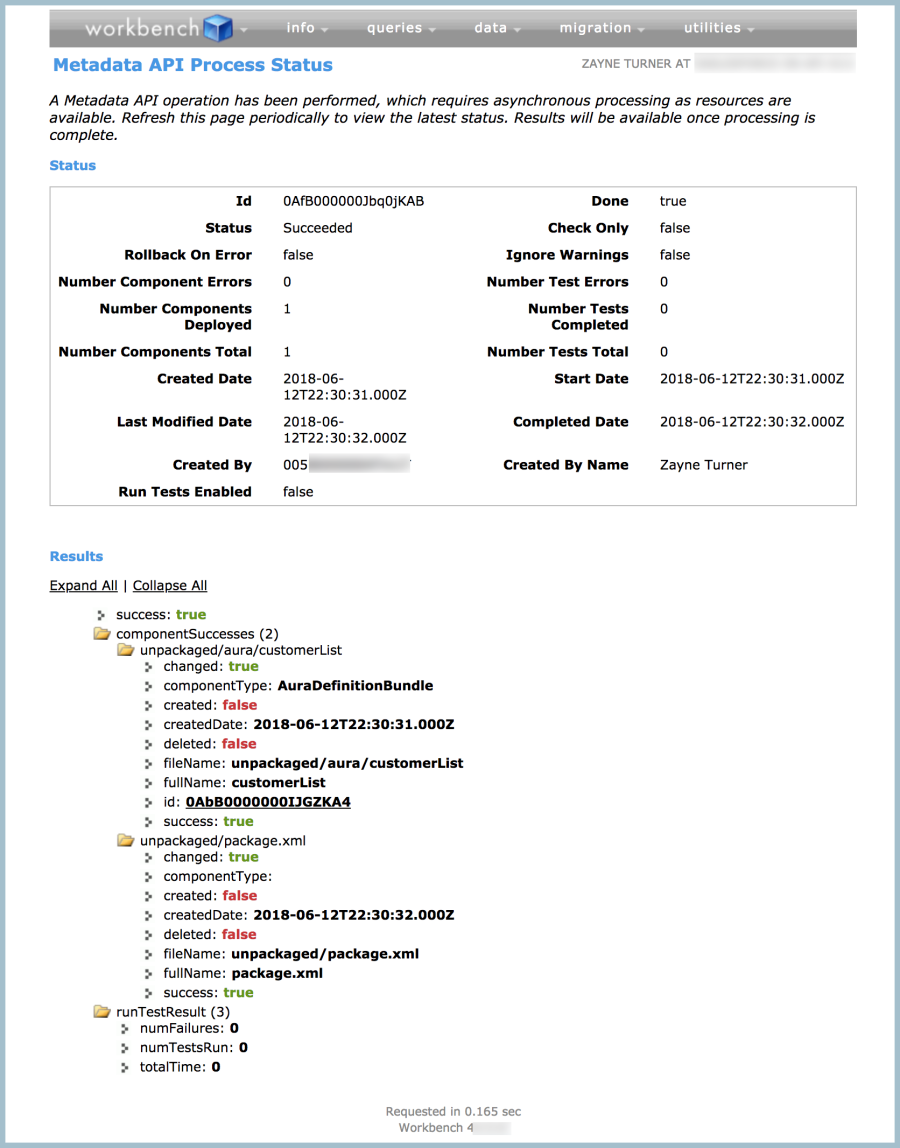Open the data dropdown menu

click(x=497, y=28)
